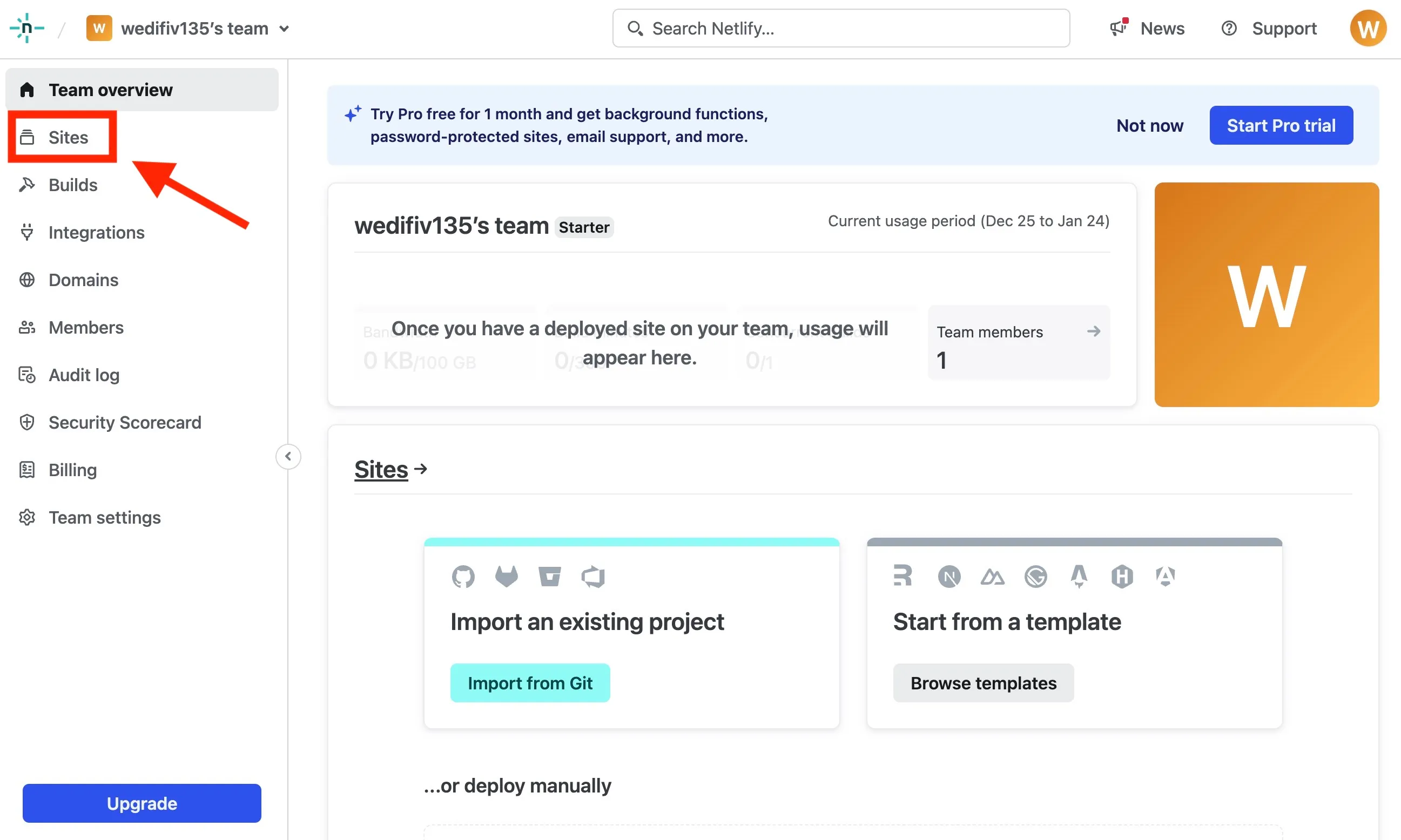The image size is (1401, 840).
Task: Collapse the sidebar with chevron button
Action: click(288, 456)
